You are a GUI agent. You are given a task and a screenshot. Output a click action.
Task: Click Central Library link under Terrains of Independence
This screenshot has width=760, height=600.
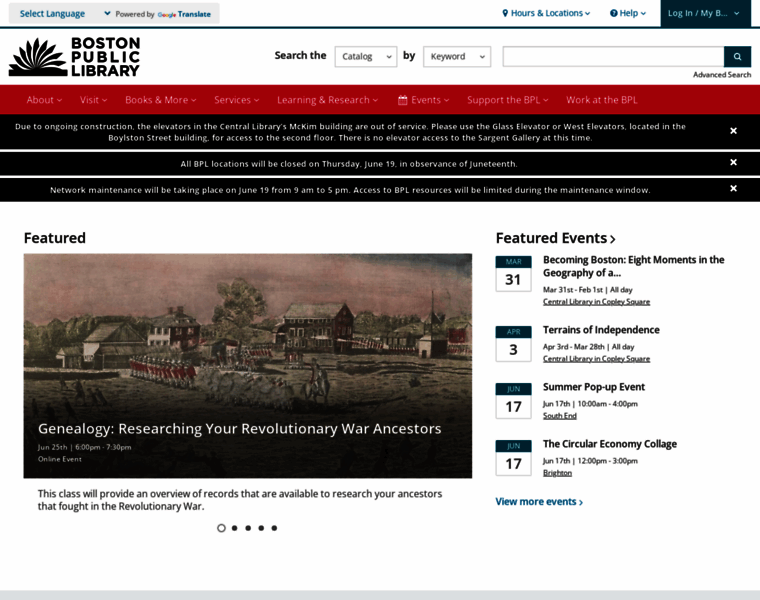coord(596,359)
